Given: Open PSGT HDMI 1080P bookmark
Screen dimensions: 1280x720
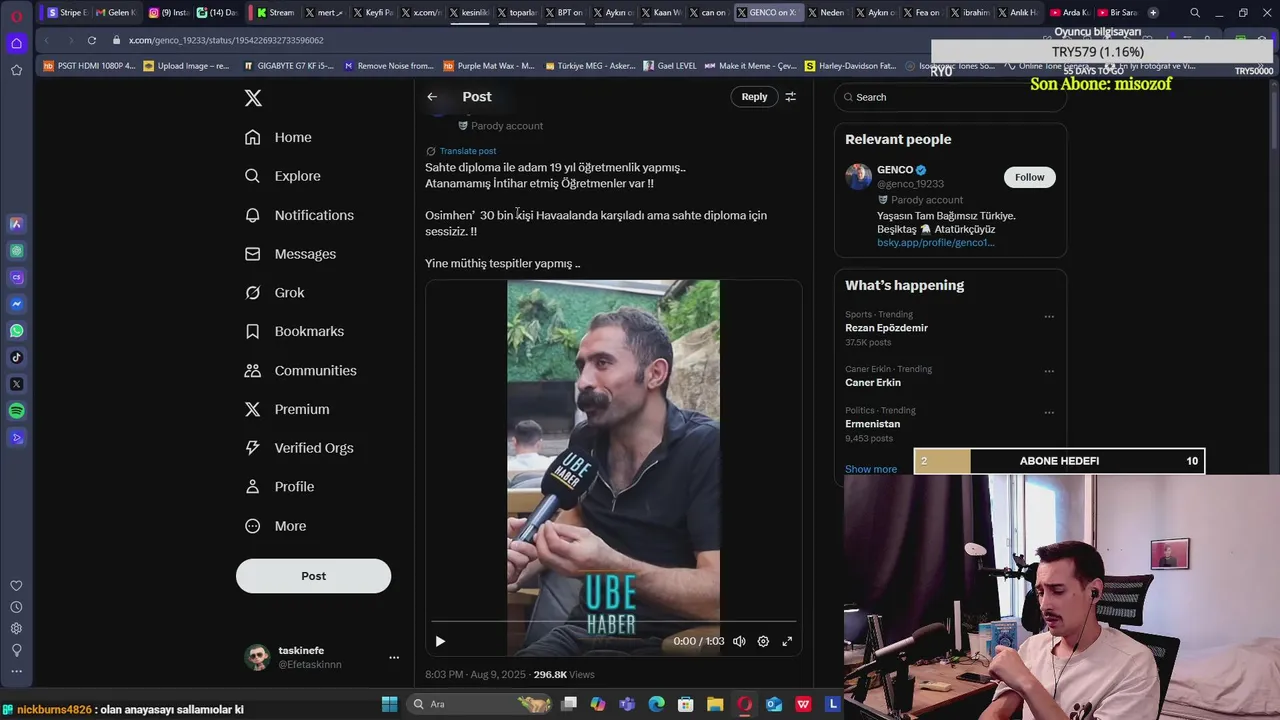Looking at the screenshot, I should [89, 66].
